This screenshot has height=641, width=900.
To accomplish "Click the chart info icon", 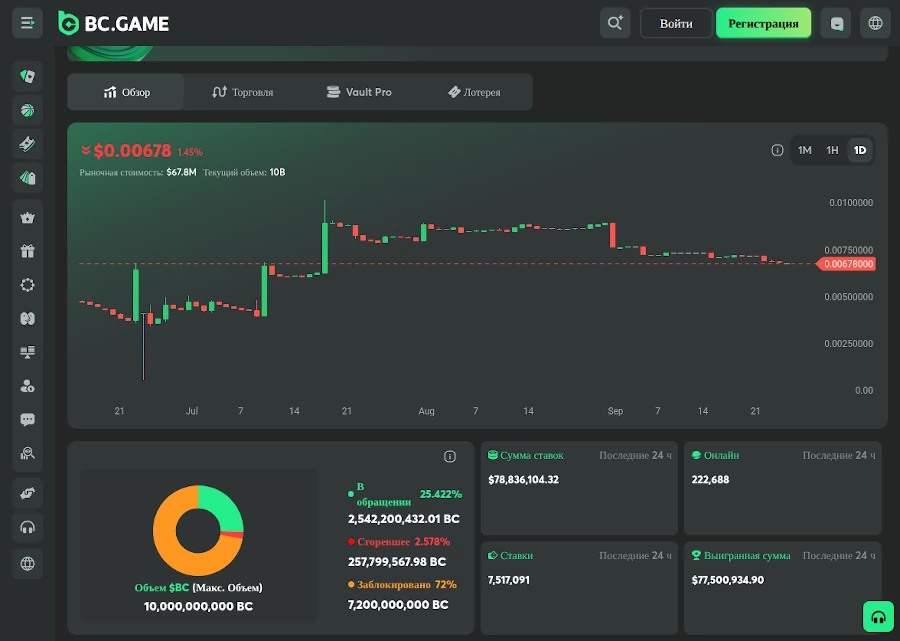I will pos(777,150).
